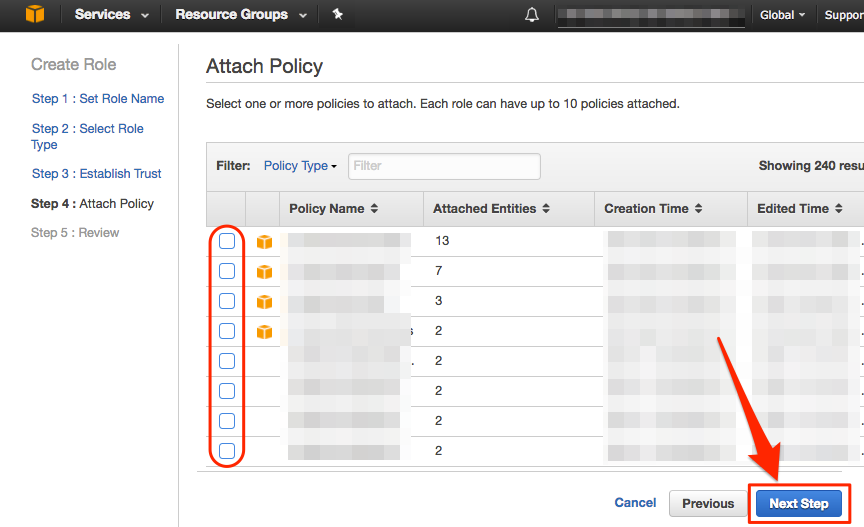Viewport: 864px width, 527px height.
Task: Open the Policy Type filter dropdown
Action: pyautogui.click(x=300, y=166)
